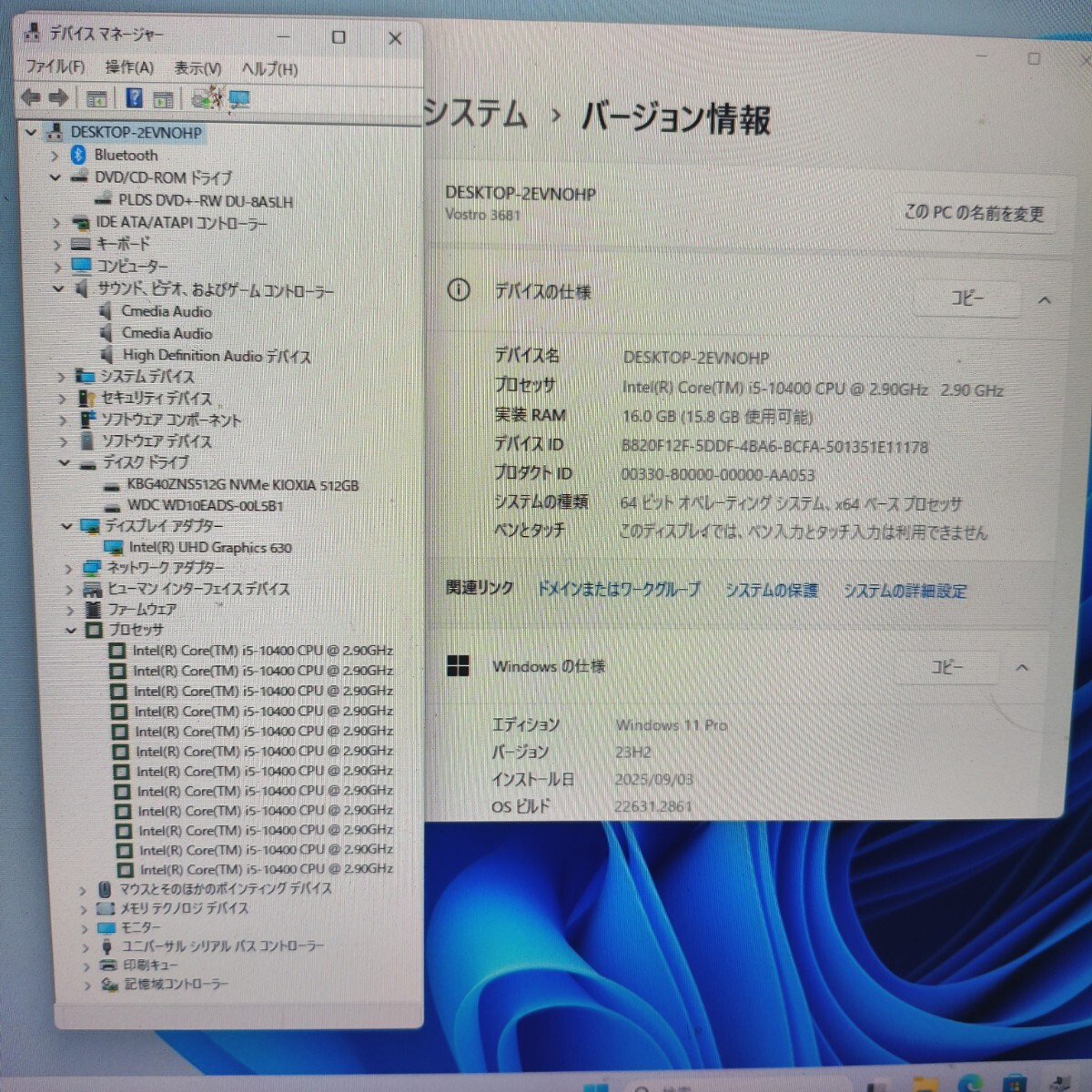The image size is (1092, 1092).
Task: Open the ファイル(F) menu
Action: point(55,66)
